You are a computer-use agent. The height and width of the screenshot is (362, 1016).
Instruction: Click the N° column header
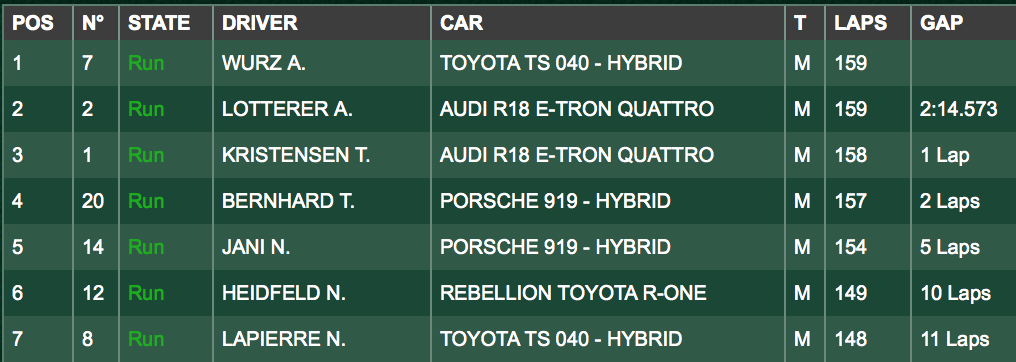[x=93, y=23]
